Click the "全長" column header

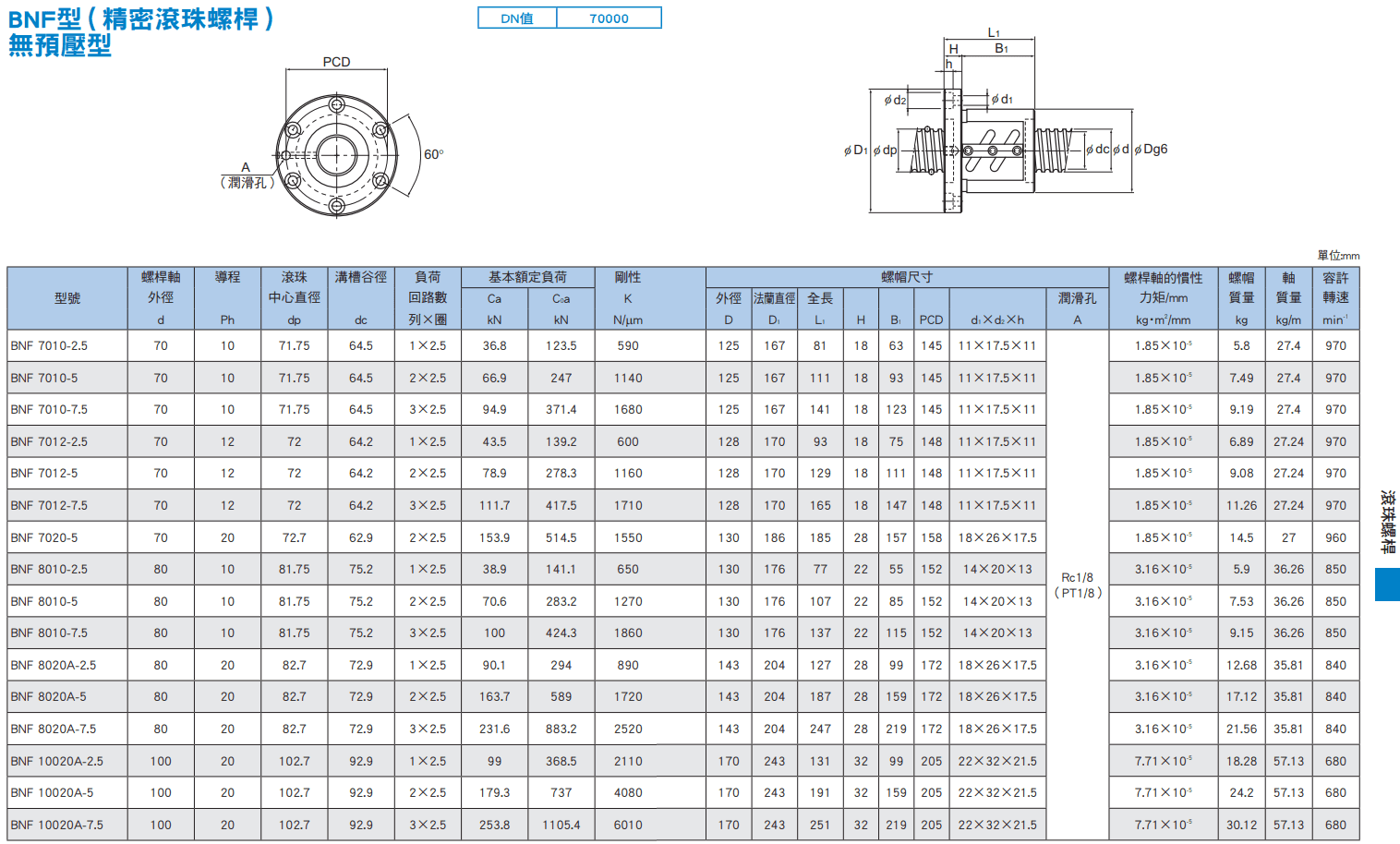pos(820,308)
